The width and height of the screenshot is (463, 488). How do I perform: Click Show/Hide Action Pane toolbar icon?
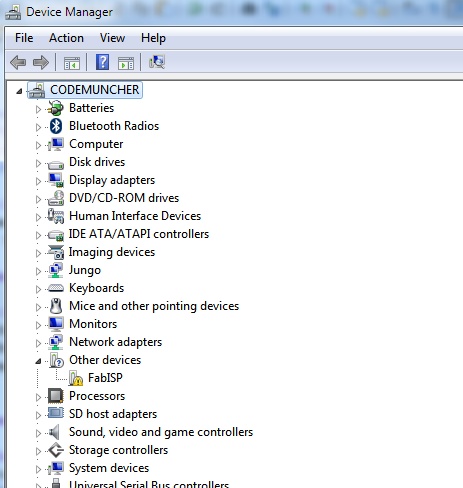126,63
